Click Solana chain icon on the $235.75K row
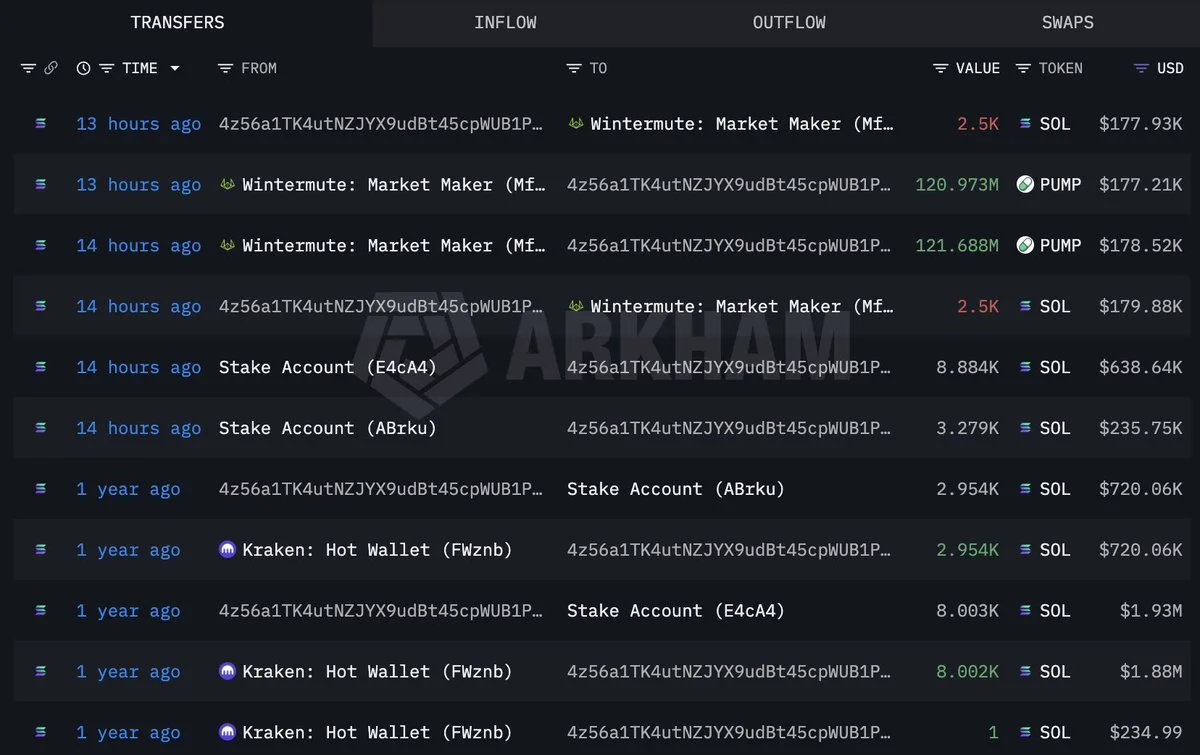Image resolution: width=1200 pixels, height=755 pixels. tap(40, 428)
